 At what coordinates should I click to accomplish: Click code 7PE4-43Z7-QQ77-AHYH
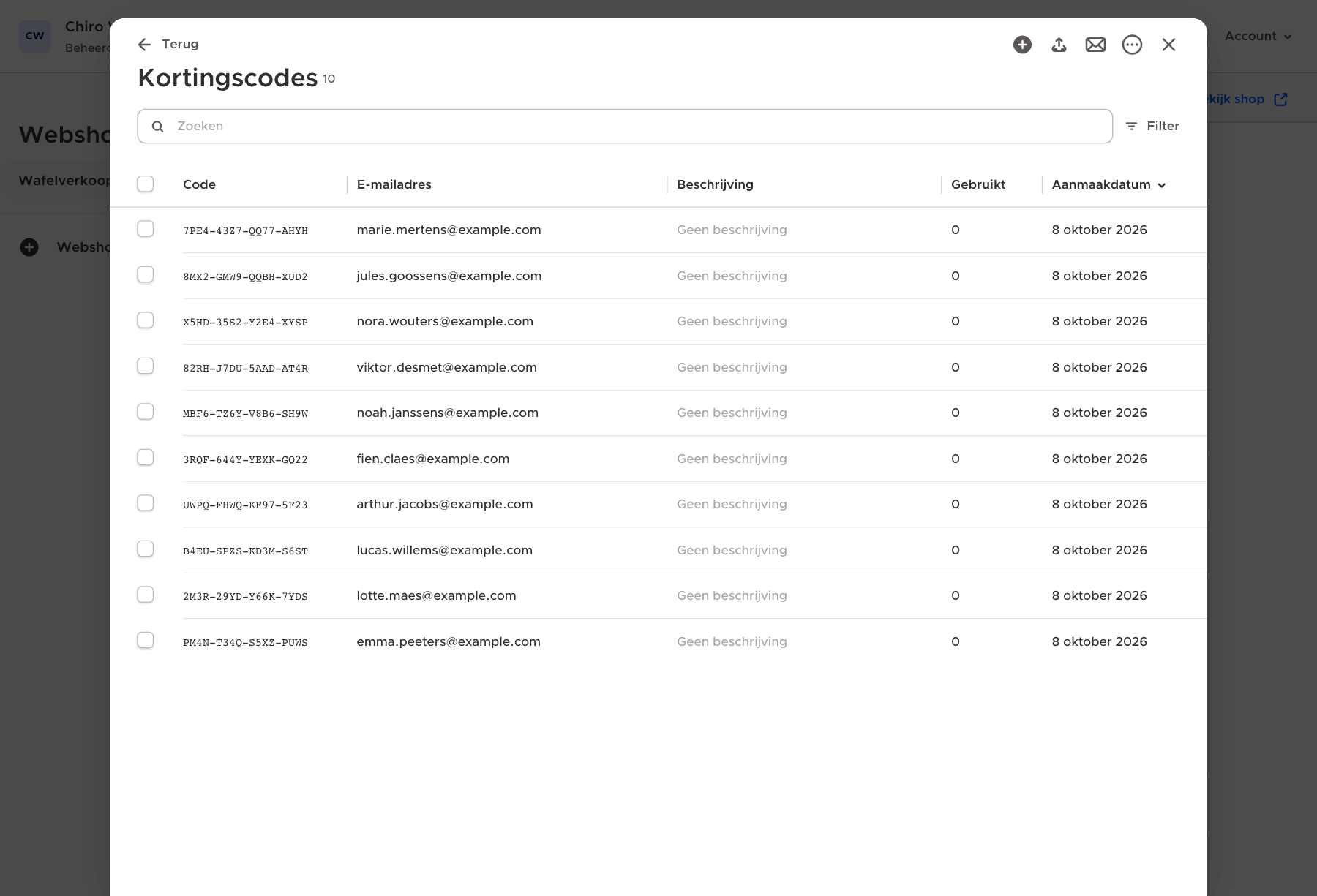click(245, 230)
